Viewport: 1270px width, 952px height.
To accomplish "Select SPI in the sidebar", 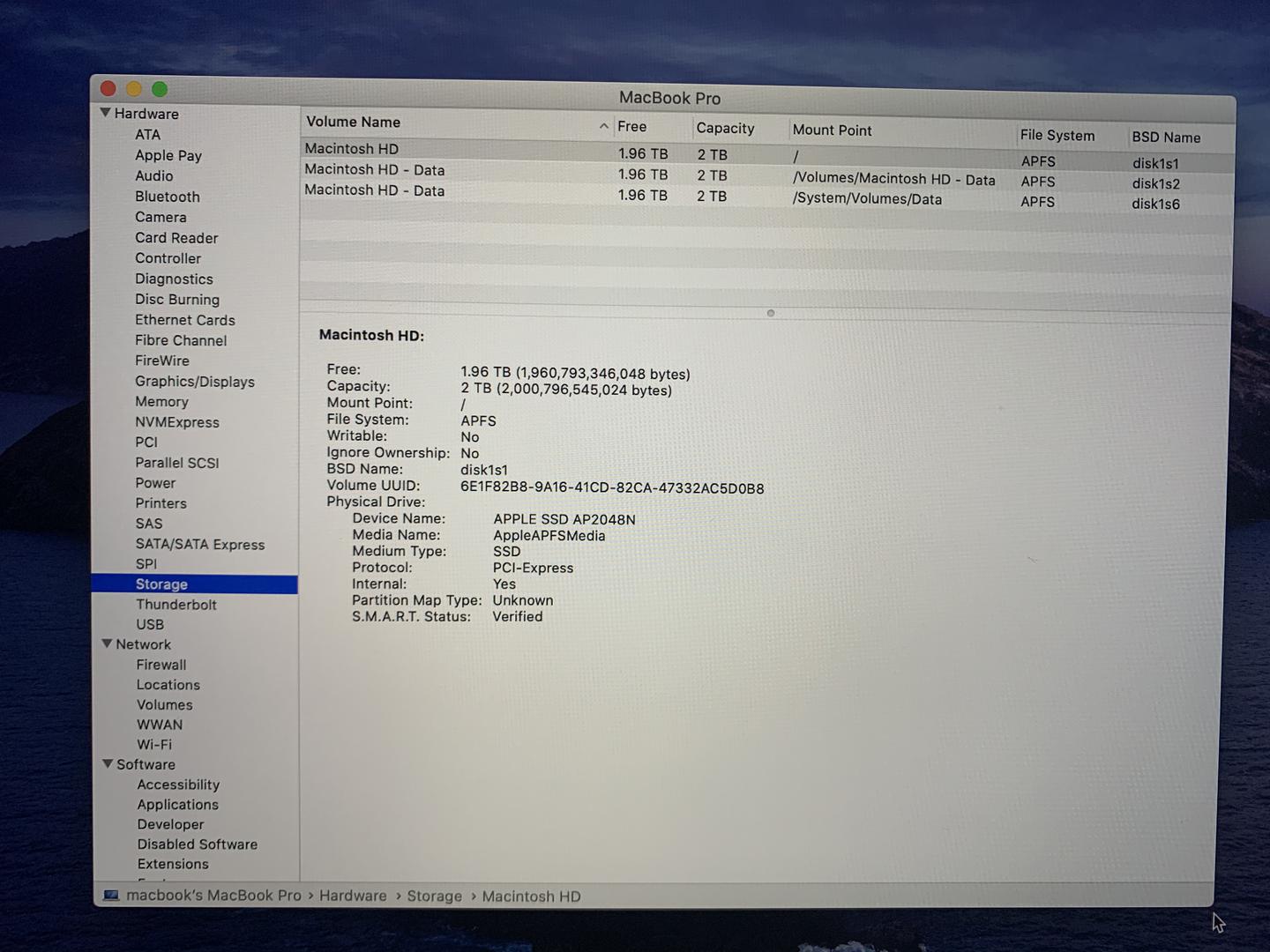I will coord(146,564).
